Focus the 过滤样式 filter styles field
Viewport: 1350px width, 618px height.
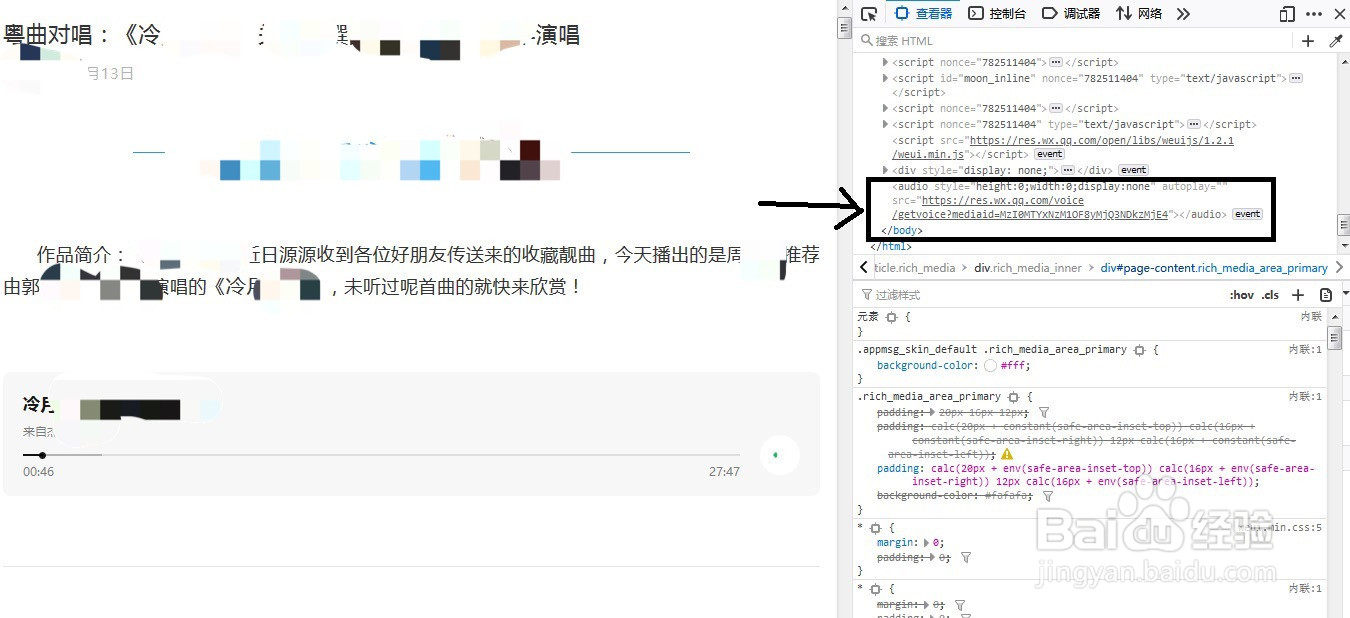1040,295
